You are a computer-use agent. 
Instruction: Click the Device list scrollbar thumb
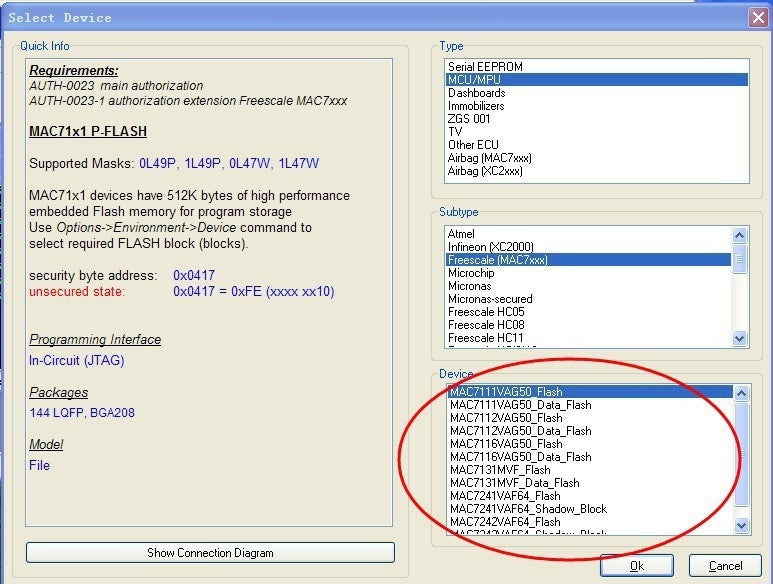[741, 454]
